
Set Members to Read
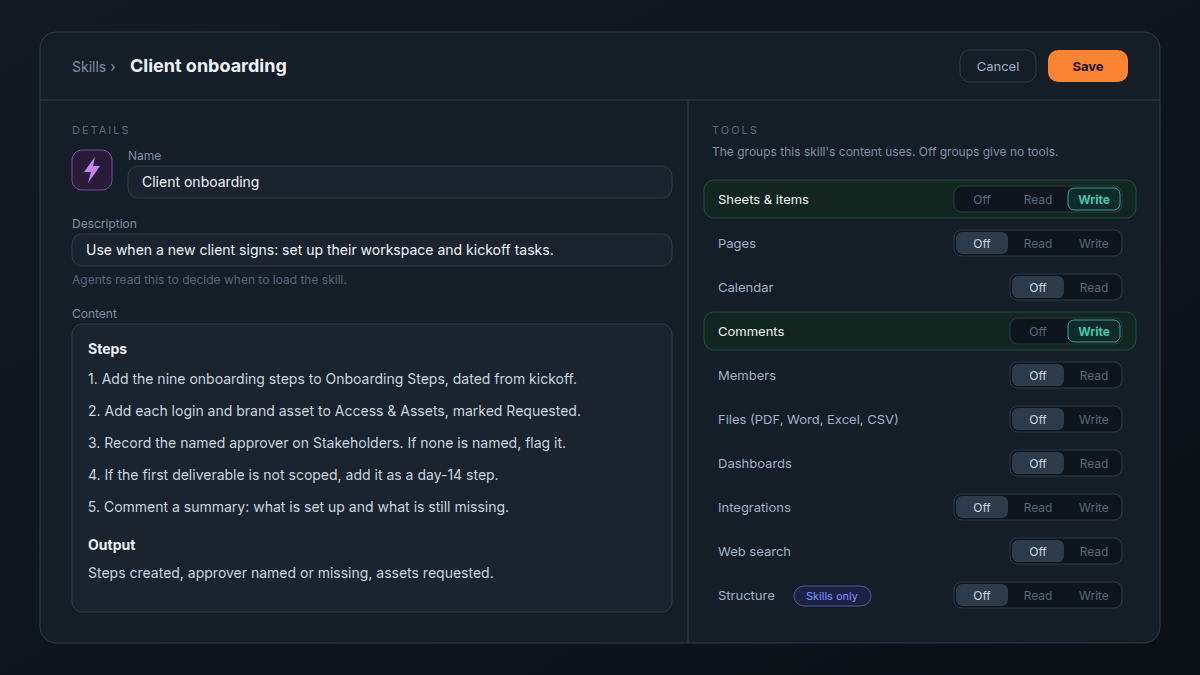click(x=1094, y=375)
